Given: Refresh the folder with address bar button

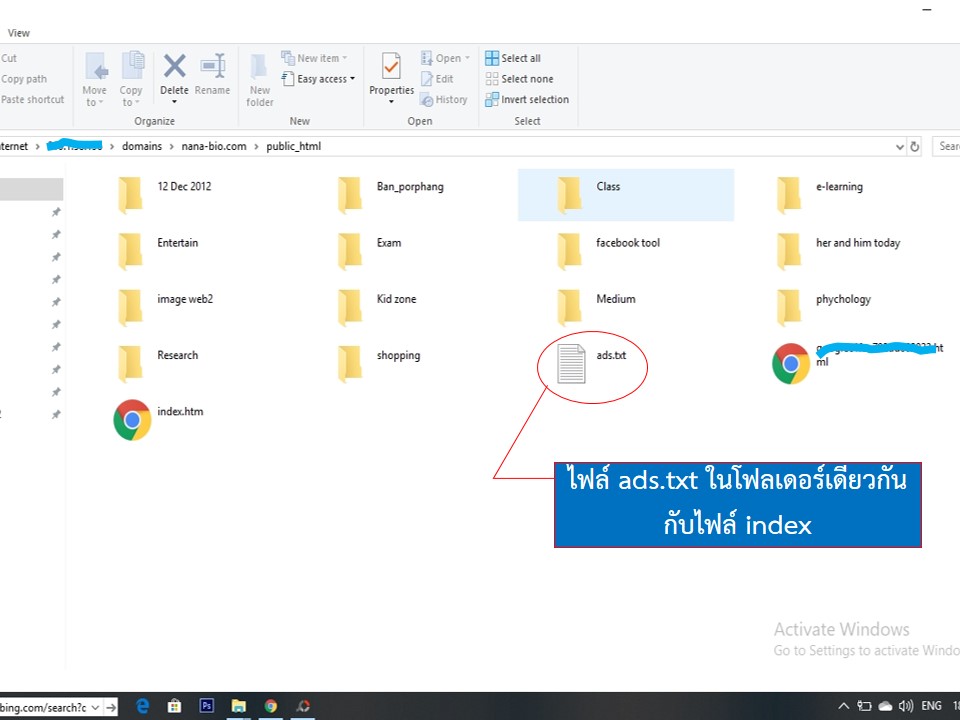Looking at the screenshot, I should (914, 146).
